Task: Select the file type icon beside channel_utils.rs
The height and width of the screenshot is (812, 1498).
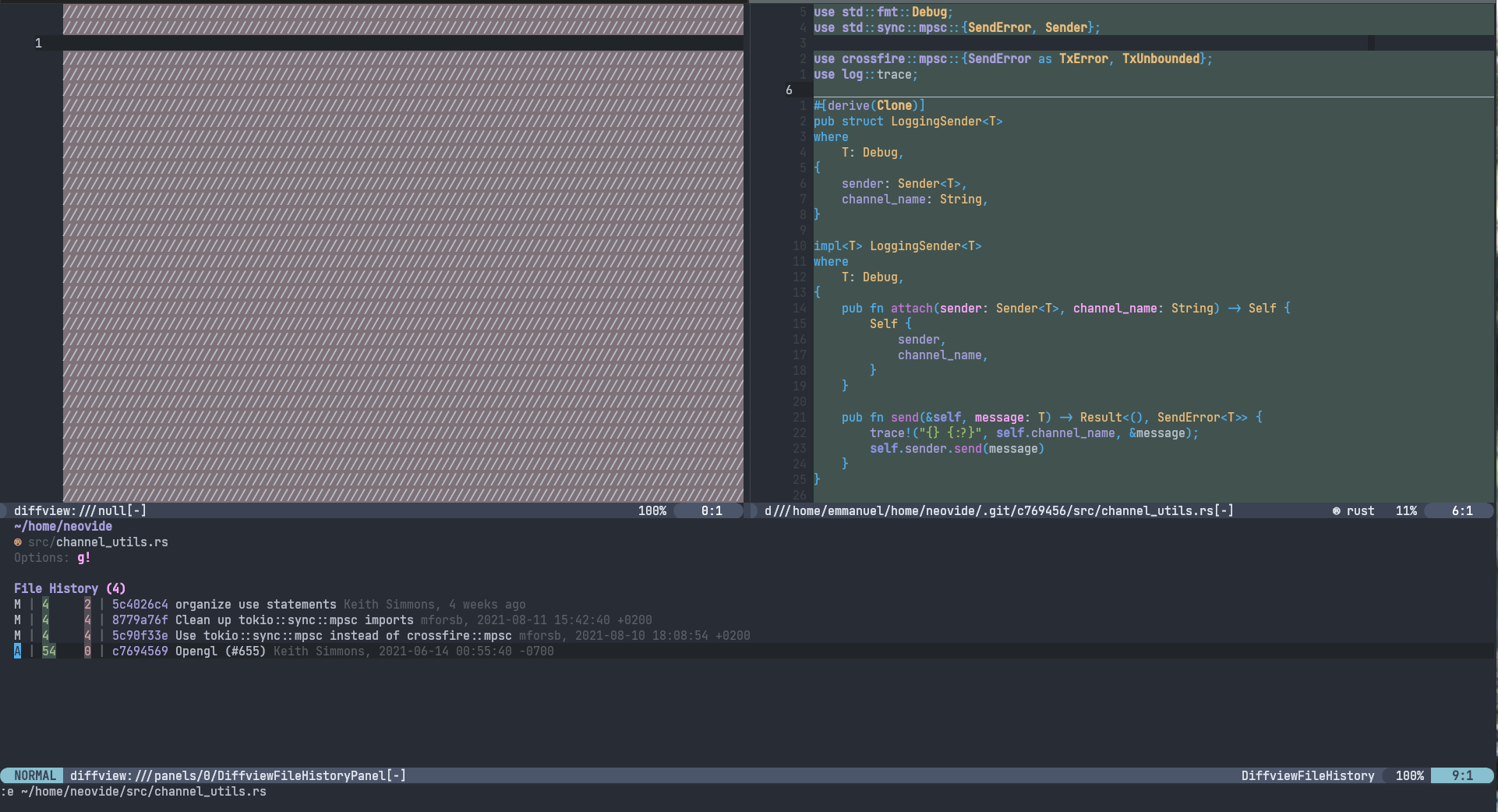Action: (17, 542)
